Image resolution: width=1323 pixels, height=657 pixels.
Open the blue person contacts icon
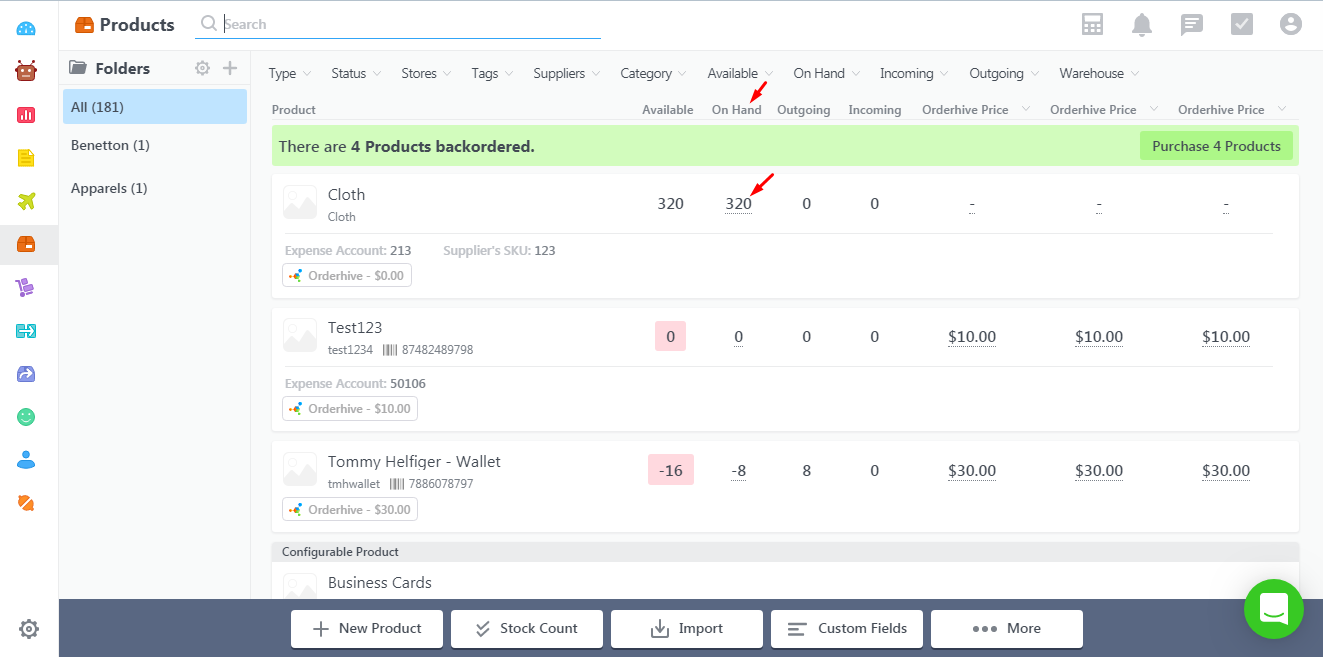point(27,460)
